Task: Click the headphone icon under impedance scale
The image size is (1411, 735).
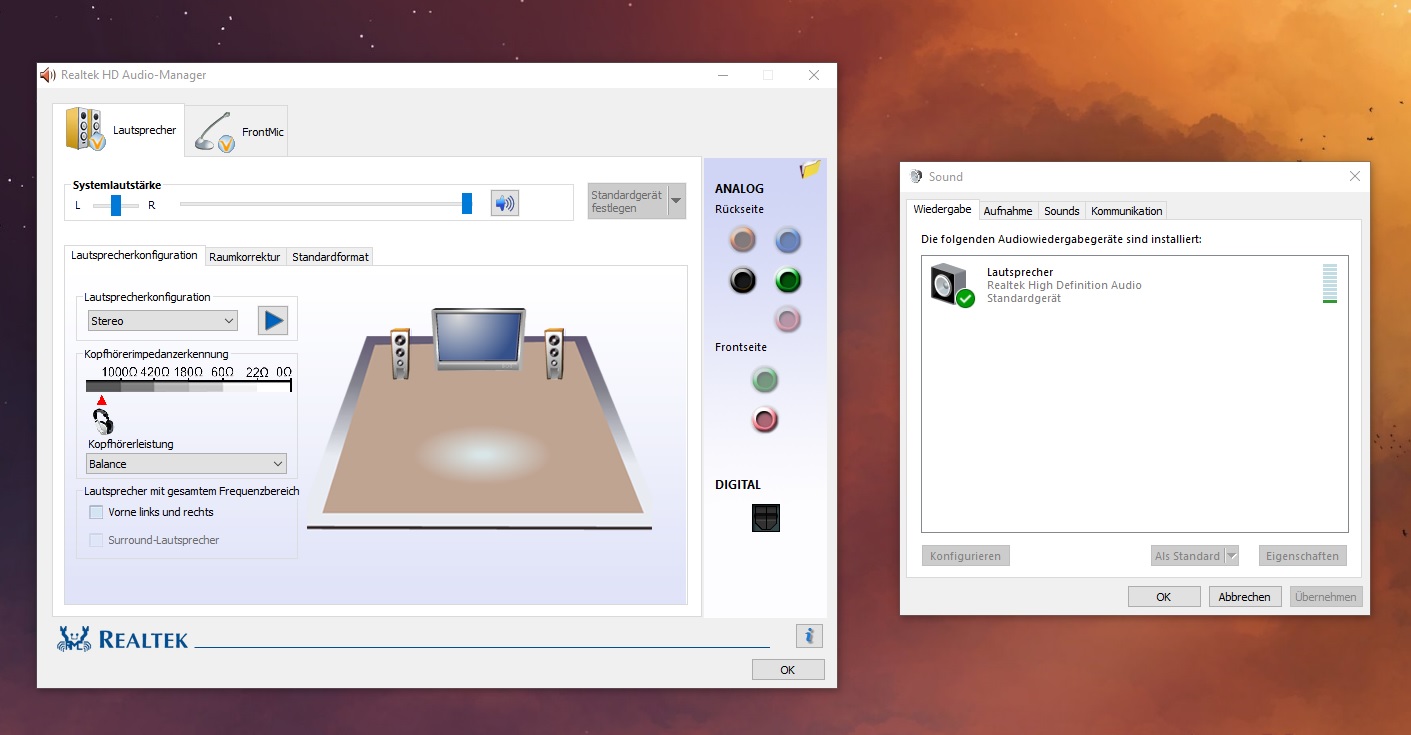Action: 103,421
